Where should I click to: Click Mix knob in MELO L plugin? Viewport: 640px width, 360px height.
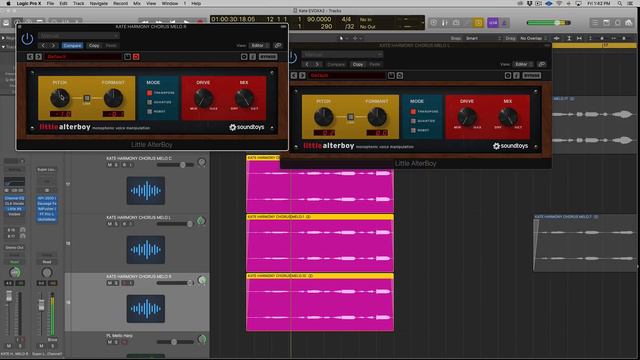(x=508, y=117)
